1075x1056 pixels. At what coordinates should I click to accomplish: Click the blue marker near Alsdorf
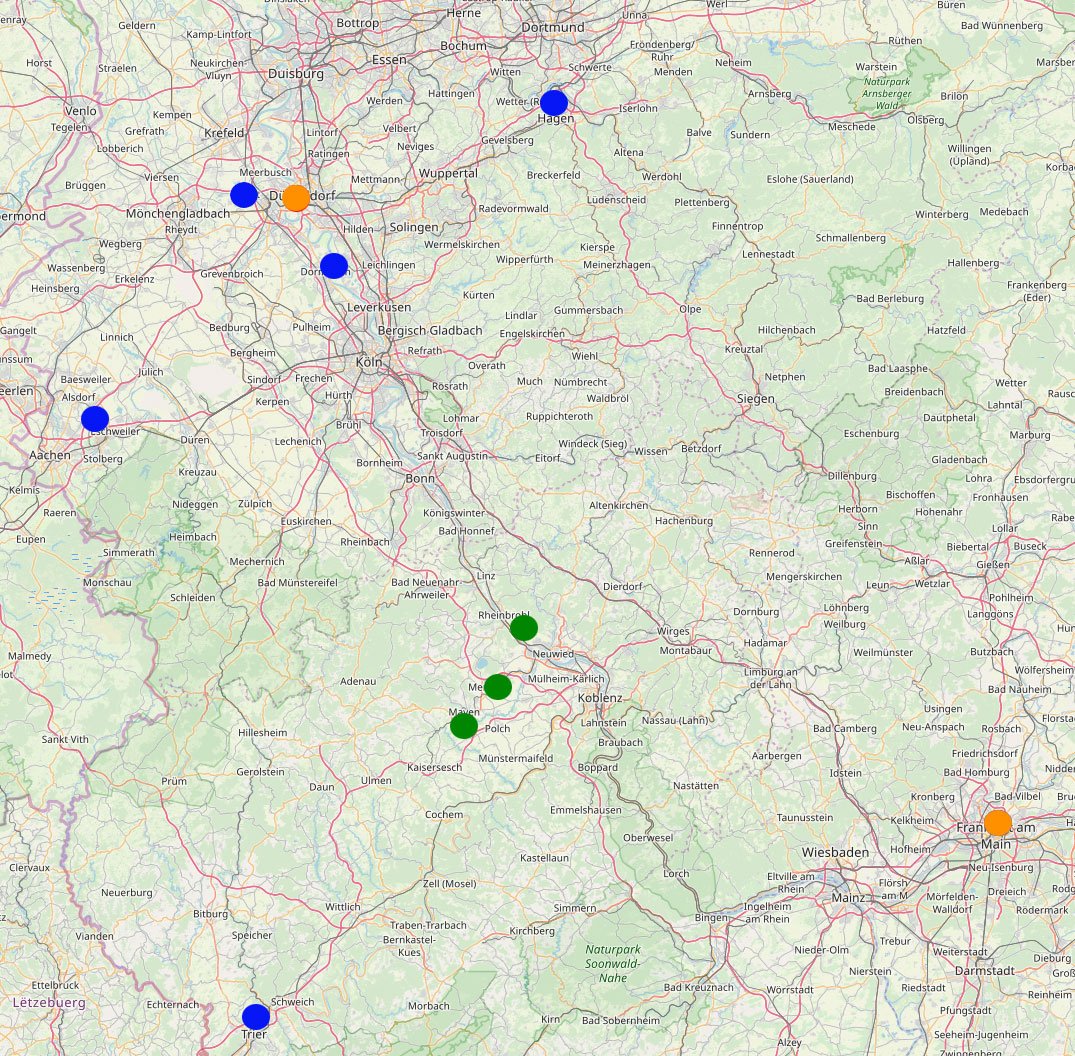[95, 419]
